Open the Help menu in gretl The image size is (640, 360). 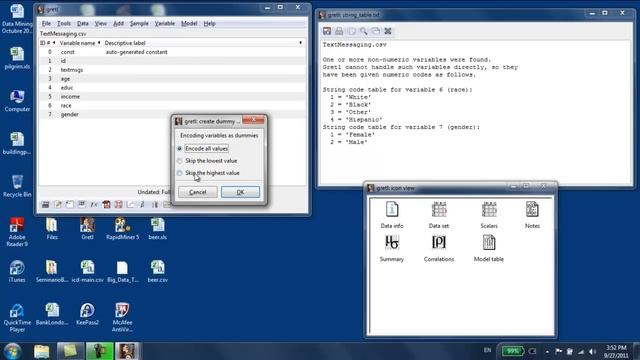209,24
